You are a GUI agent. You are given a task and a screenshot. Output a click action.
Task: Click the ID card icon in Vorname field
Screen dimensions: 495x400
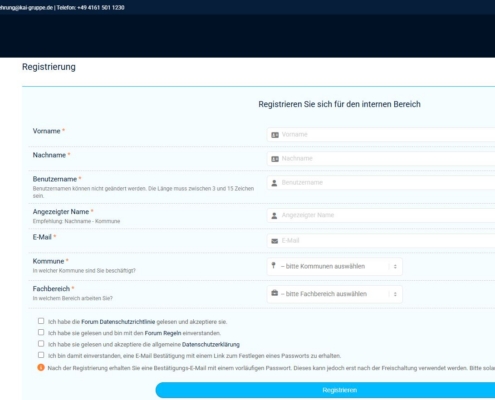point(275,135)
